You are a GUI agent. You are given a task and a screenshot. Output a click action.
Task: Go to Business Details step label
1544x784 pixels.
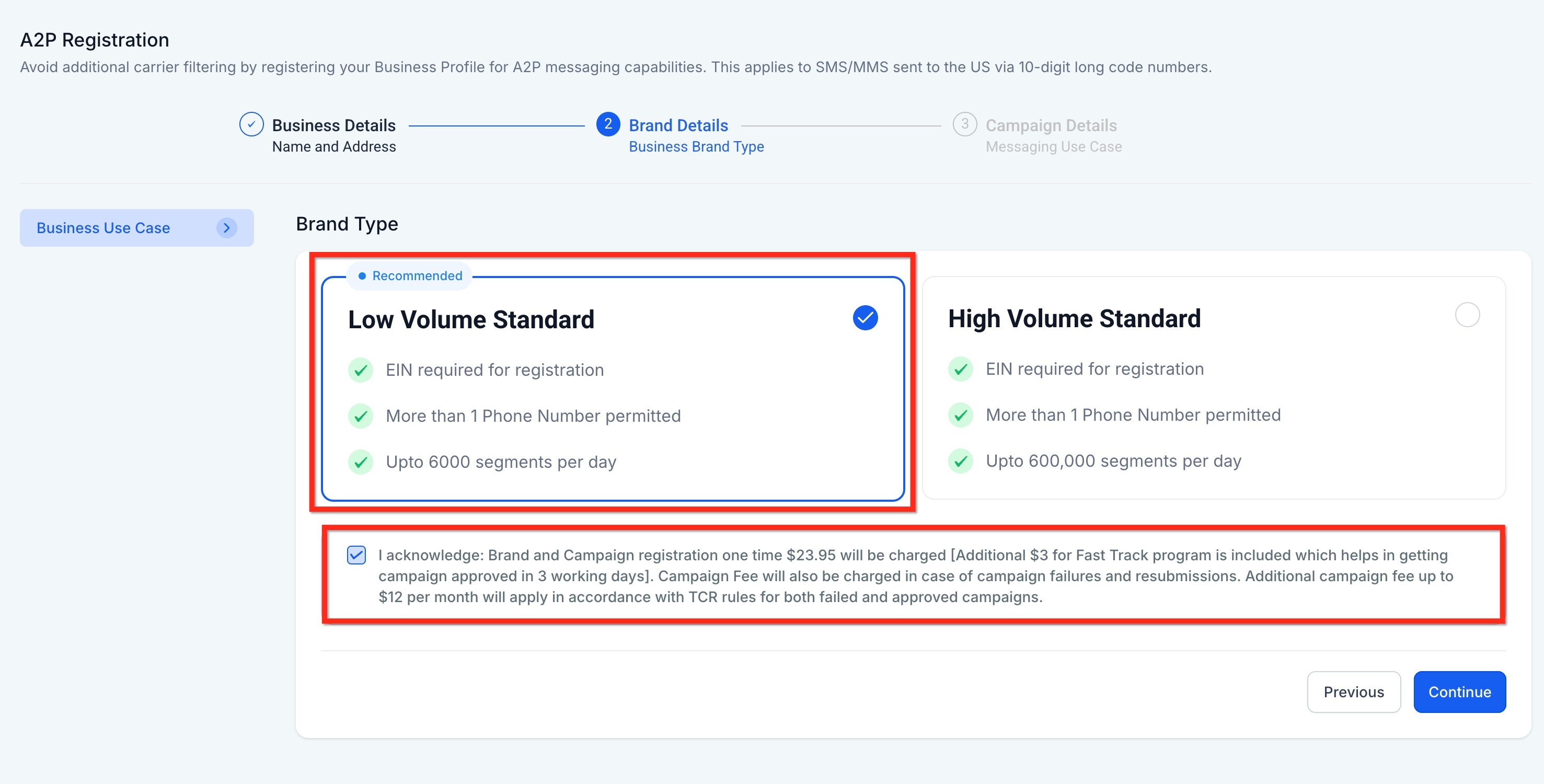(333, 125)
